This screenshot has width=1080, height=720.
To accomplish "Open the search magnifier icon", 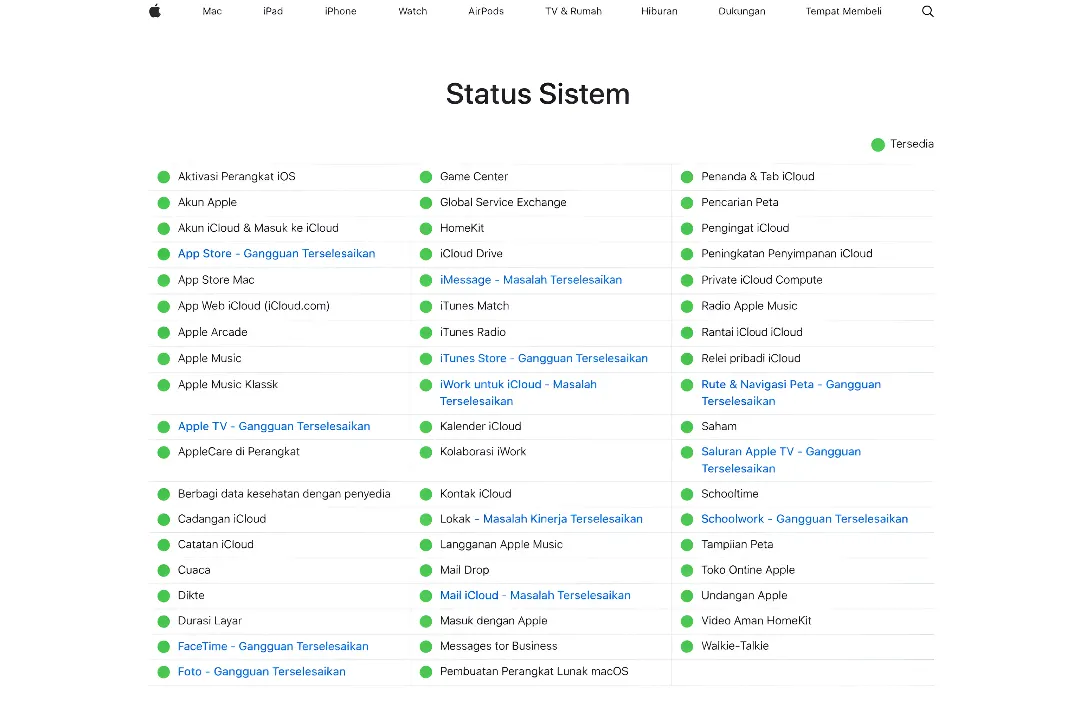I will [x=927, y=11].
